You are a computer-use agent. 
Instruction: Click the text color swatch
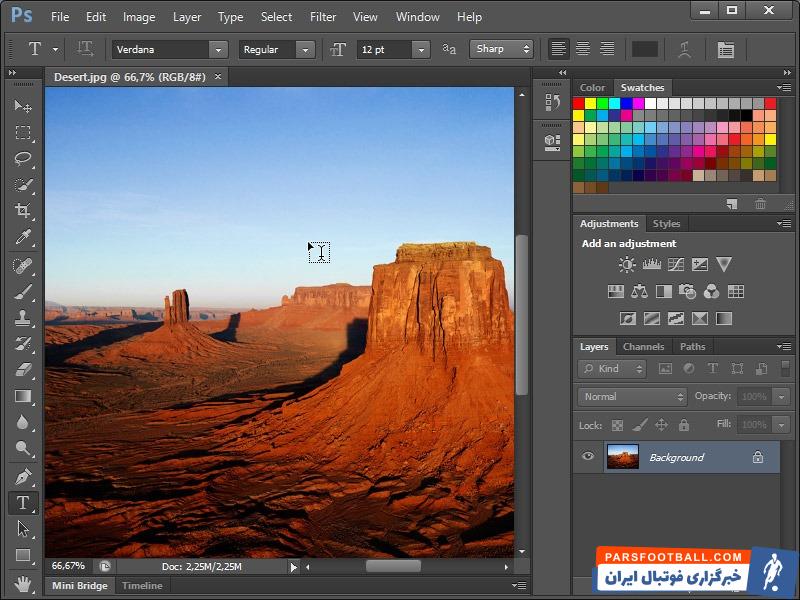tap(645, 49)
